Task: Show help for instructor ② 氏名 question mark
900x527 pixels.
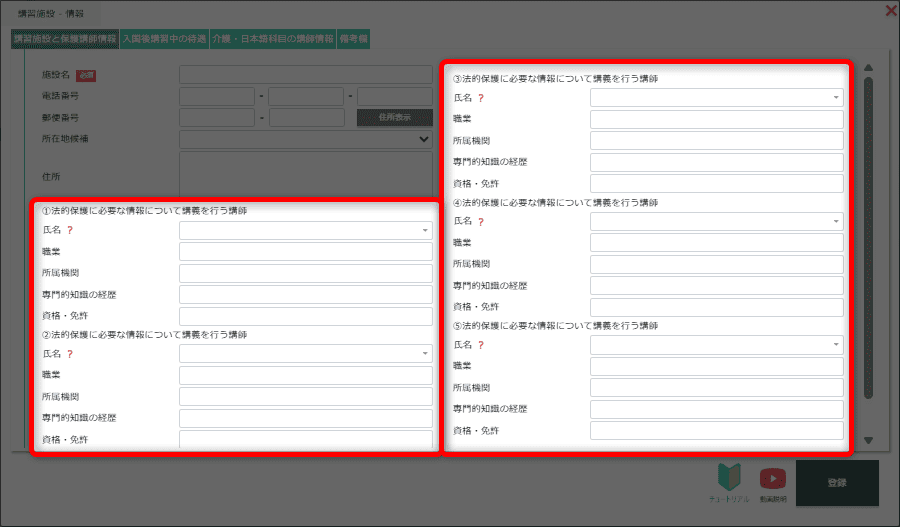Action: [x=70, y=354]
